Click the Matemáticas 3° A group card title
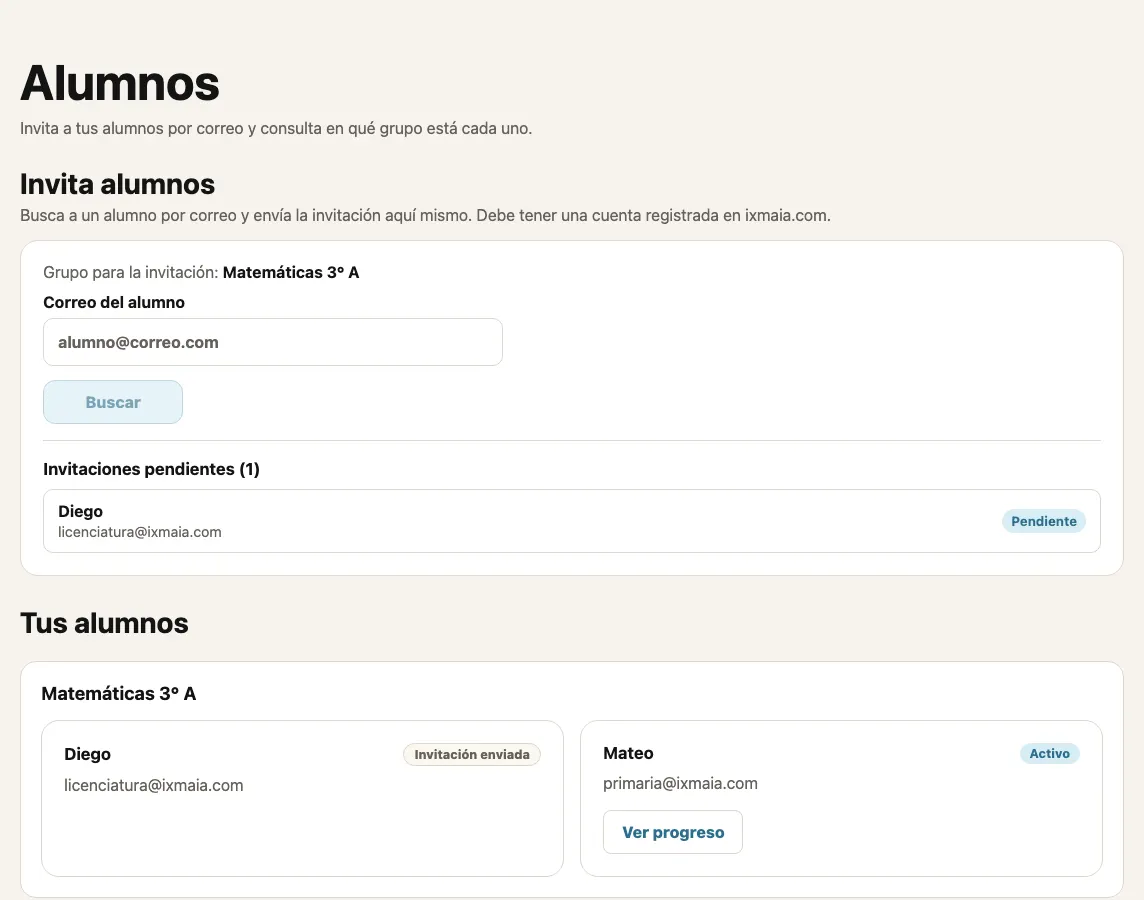 point(119,694)
